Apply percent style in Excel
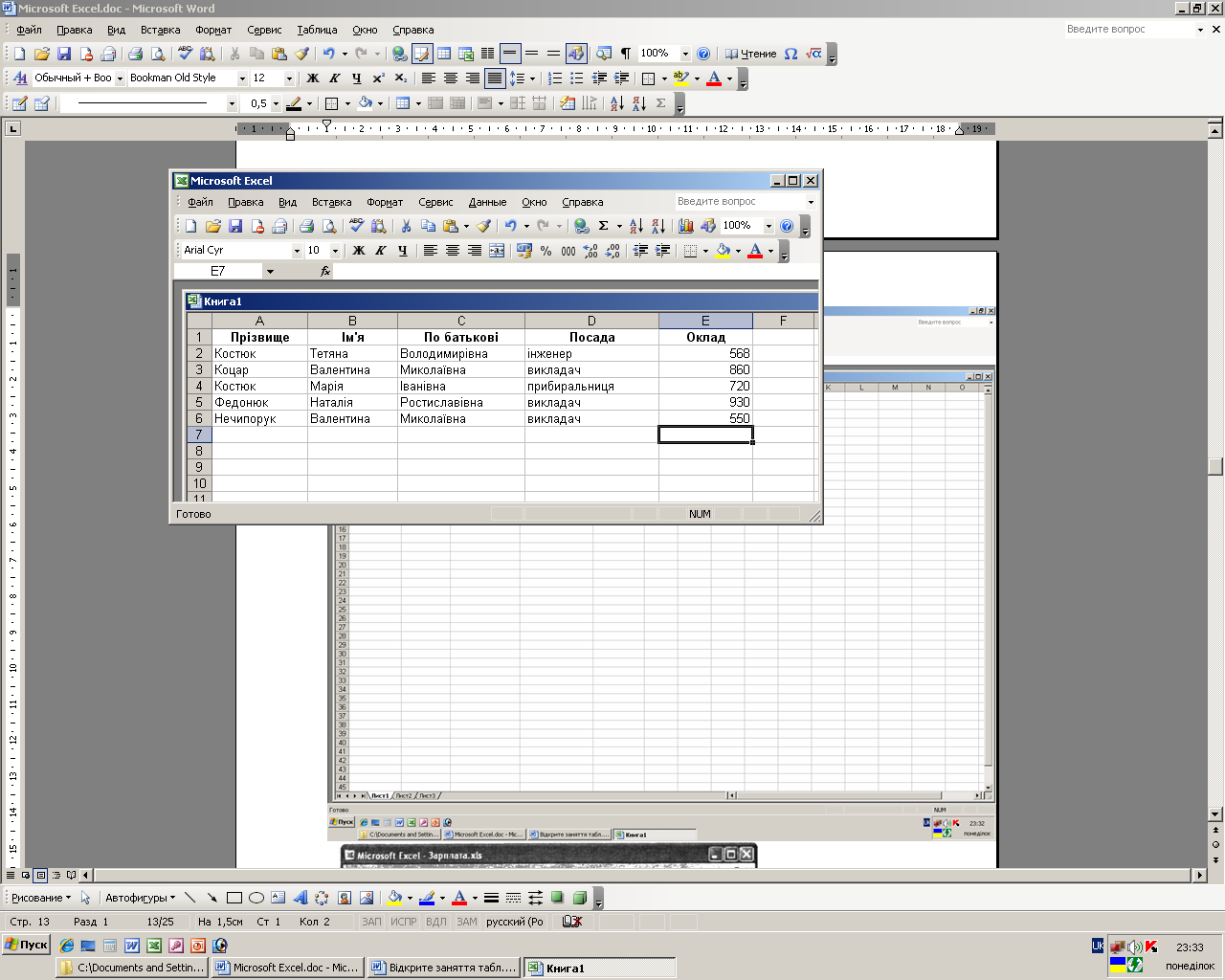1225x980 pixels. pos(546,251)
